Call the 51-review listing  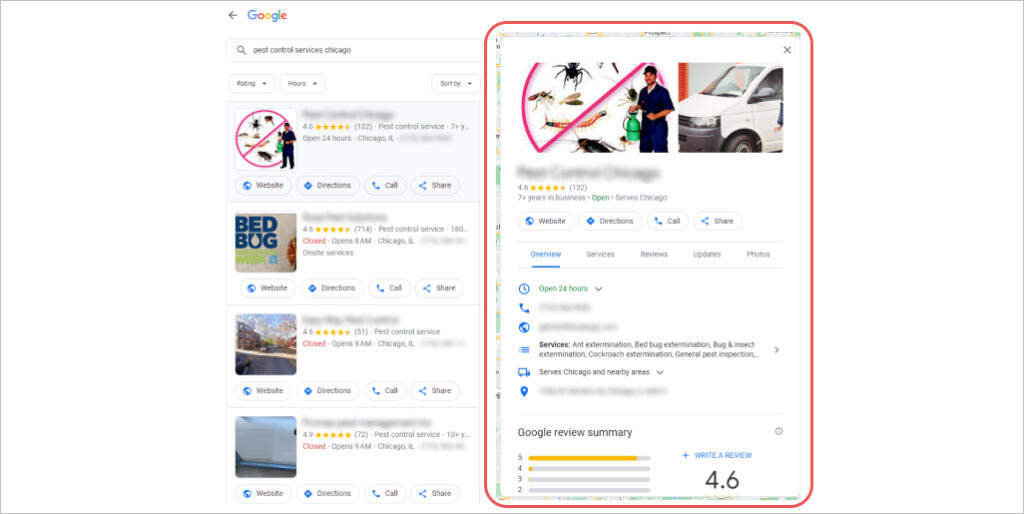click(x=385, y=391)
